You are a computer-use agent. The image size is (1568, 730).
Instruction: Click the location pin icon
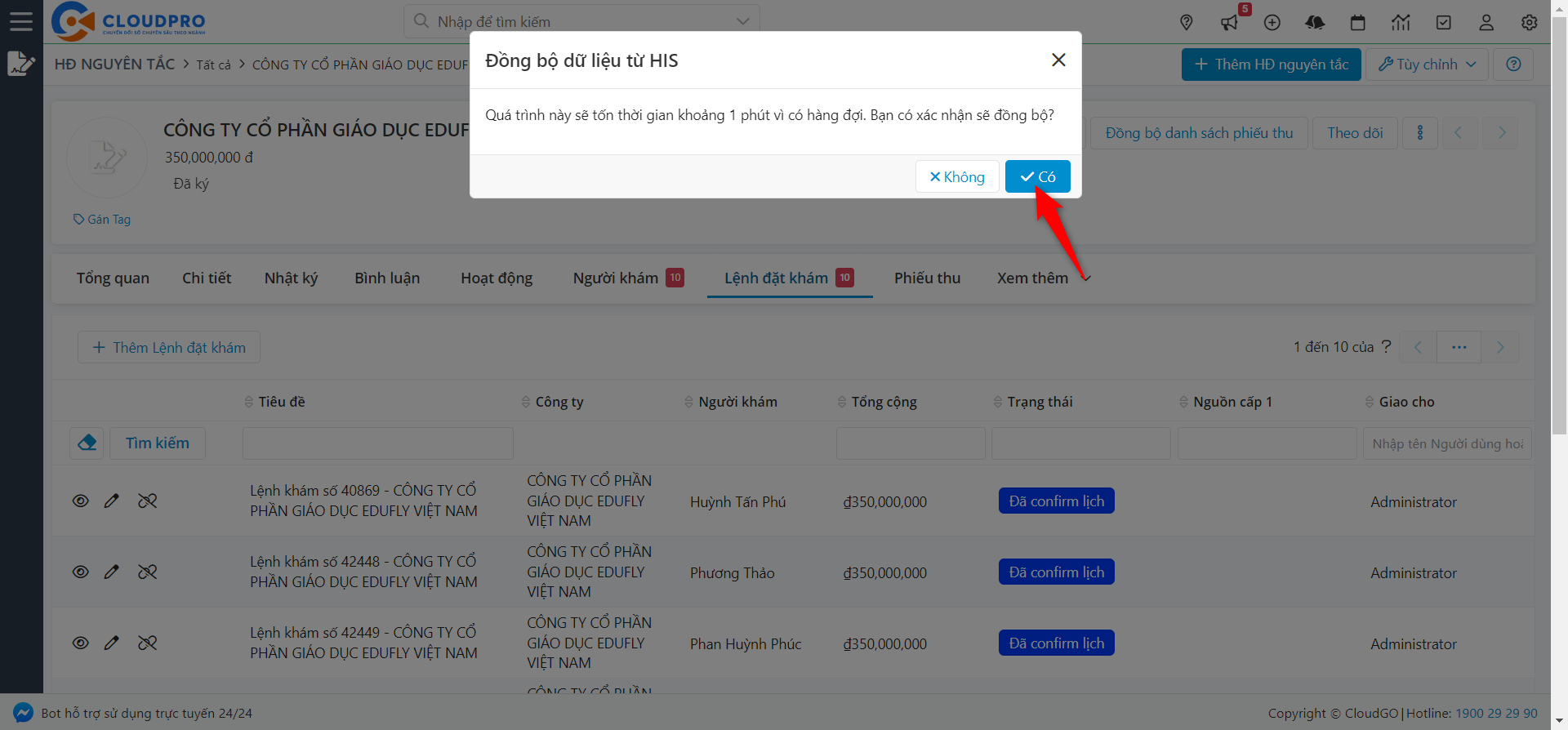click(x=1187, y=23)
